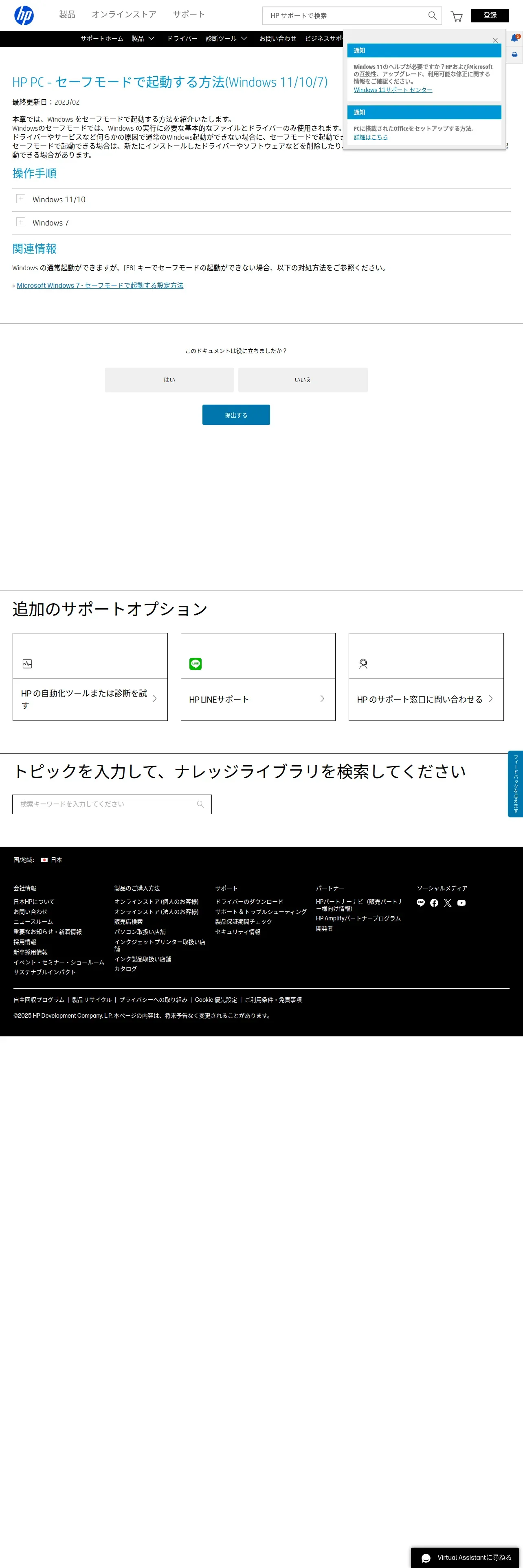Image resolution: width=523 pixels, height=1568 pixels.
Task: Open セキュリティ情報 footer link
Action: click(237, 932)
